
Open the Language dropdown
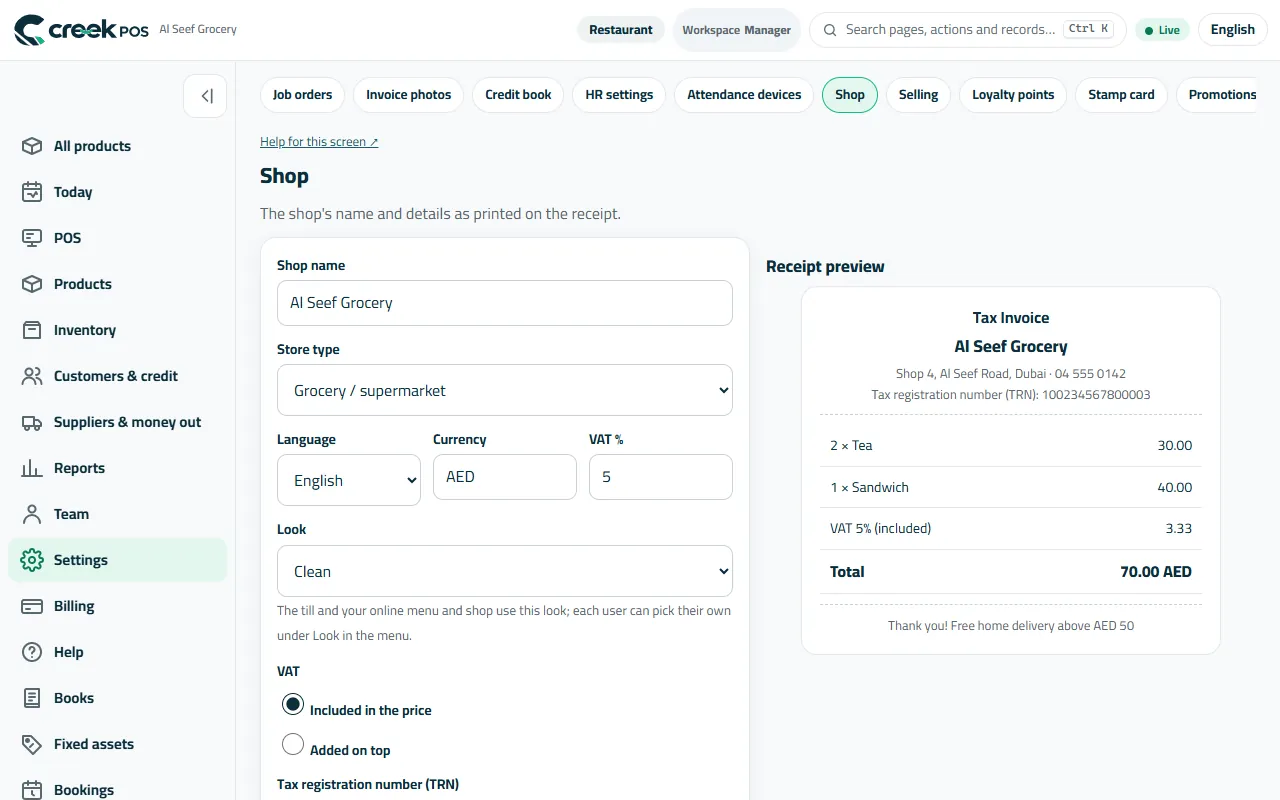(349, 480)
